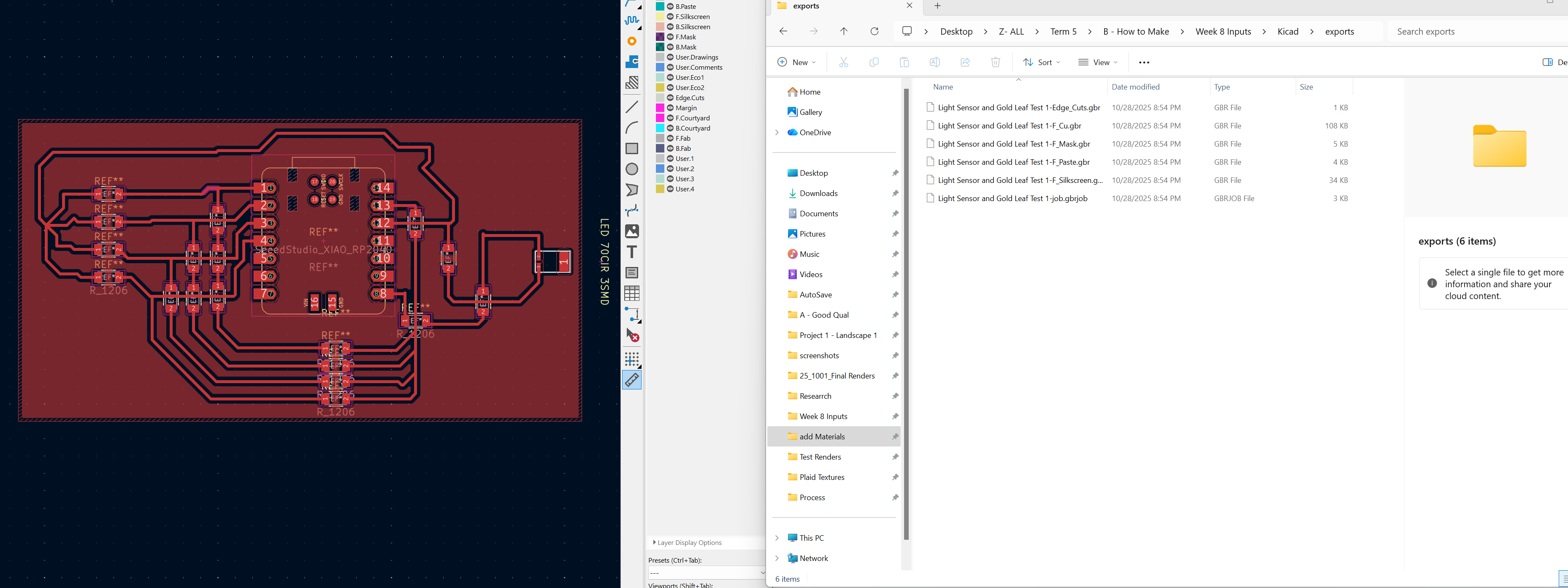Select the Add Image tool
This screenshot has width=1568, height=588.
click(632, 231)
